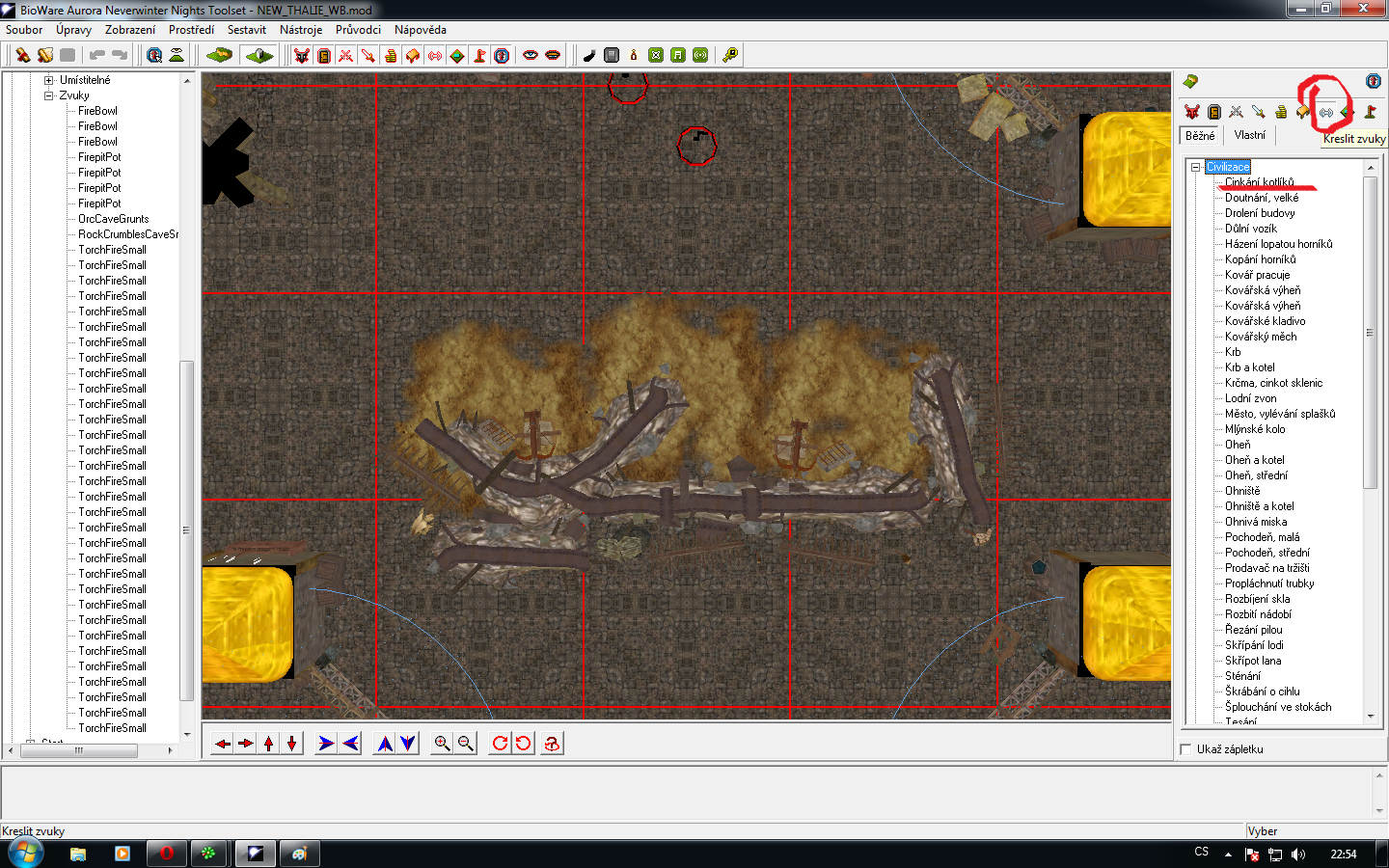Click the Windows Start button
Viewport: 1389px width, 868px height.
pyautogui.click(x=25, y=854)
